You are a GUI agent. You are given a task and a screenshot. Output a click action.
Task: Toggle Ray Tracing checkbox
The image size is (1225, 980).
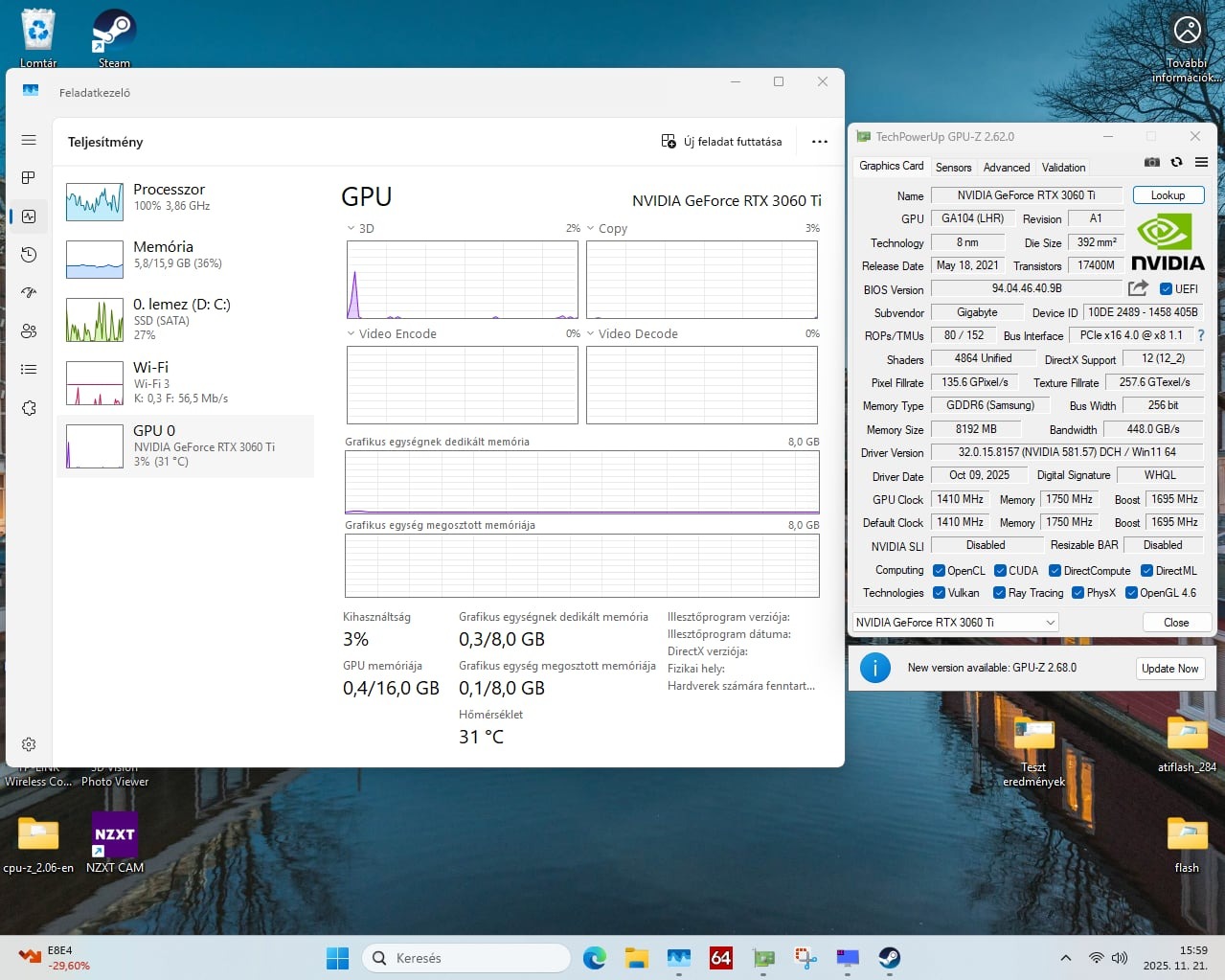pos(999,592)
